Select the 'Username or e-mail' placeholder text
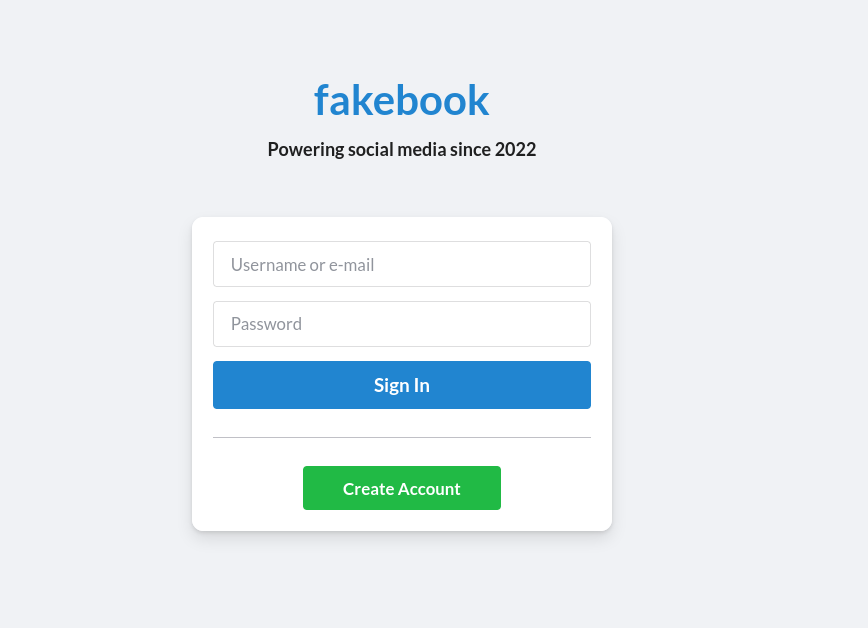 (302, 265)
